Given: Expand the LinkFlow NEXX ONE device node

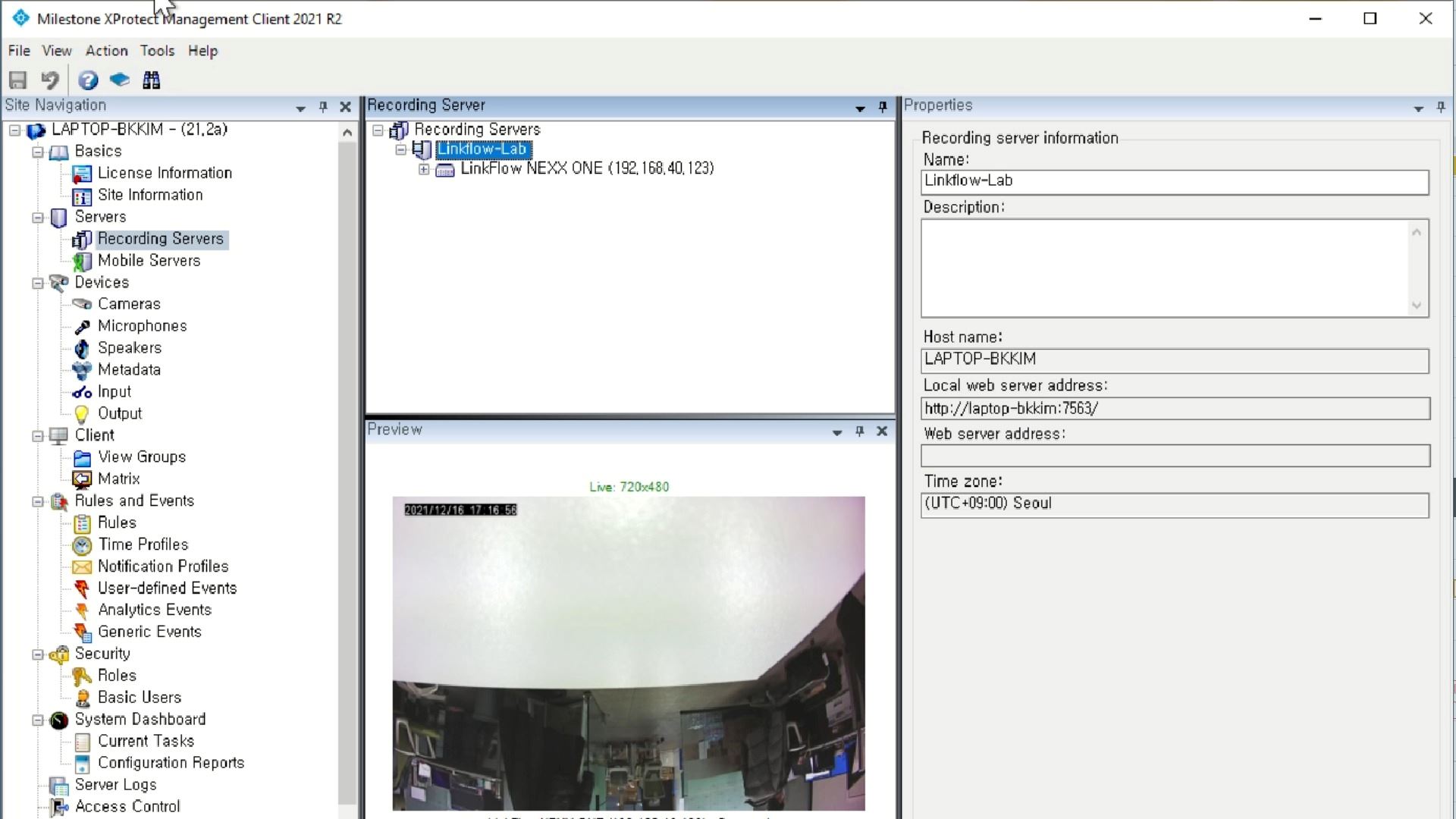Looking at the screenshot, I should point(424,169).
